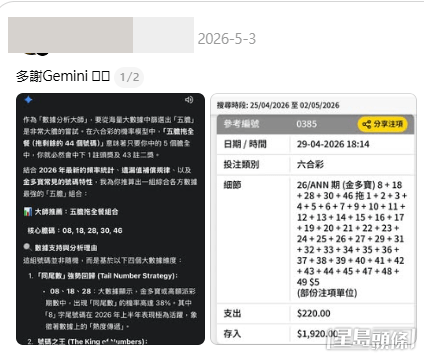Click the 六合彩 bet type value

(x=310, y=164)
